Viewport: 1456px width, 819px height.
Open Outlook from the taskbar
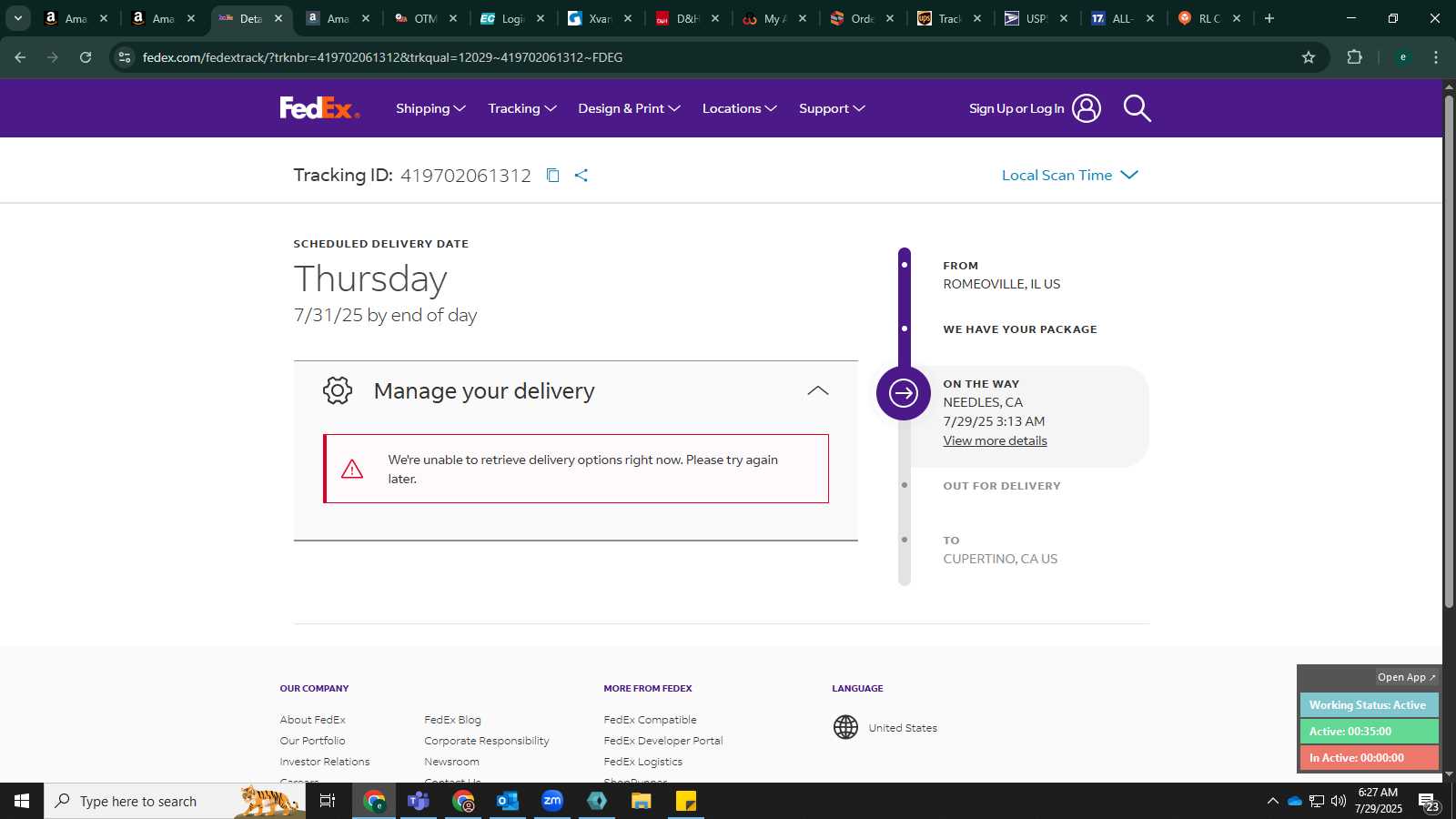[508, 801]
